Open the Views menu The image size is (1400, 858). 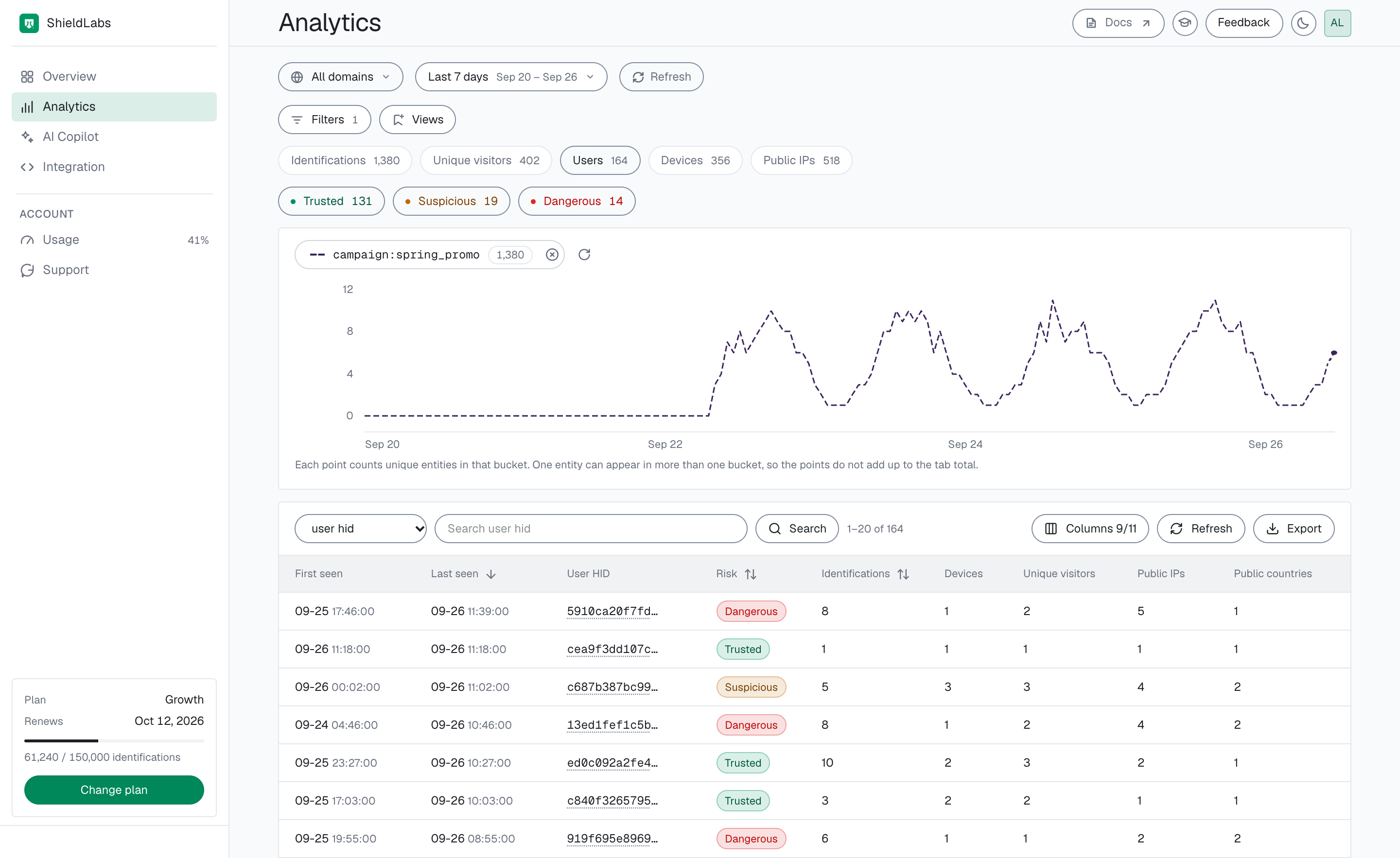coord(417,119)
